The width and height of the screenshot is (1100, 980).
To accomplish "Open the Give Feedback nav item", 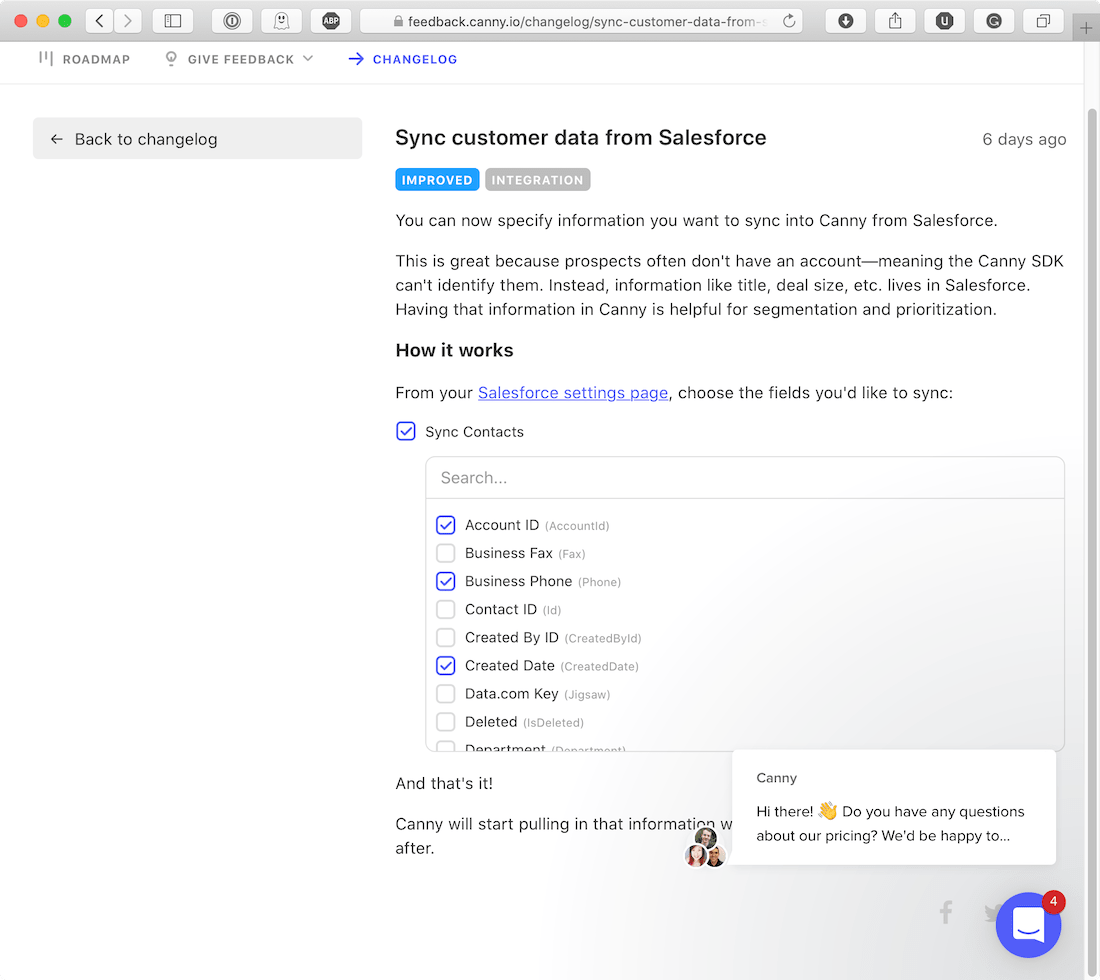I will 239,59.
